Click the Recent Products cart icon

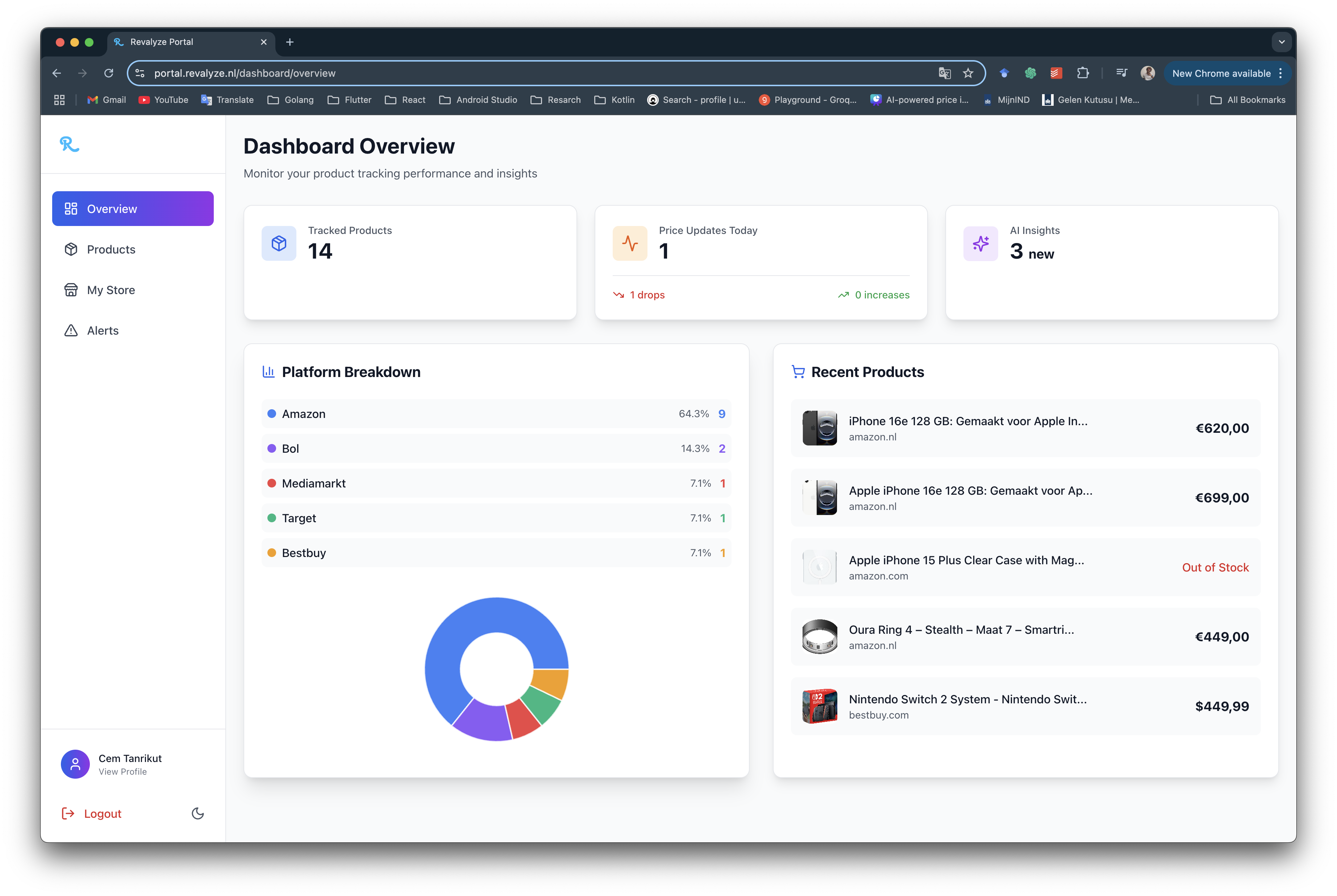(798, 372)
